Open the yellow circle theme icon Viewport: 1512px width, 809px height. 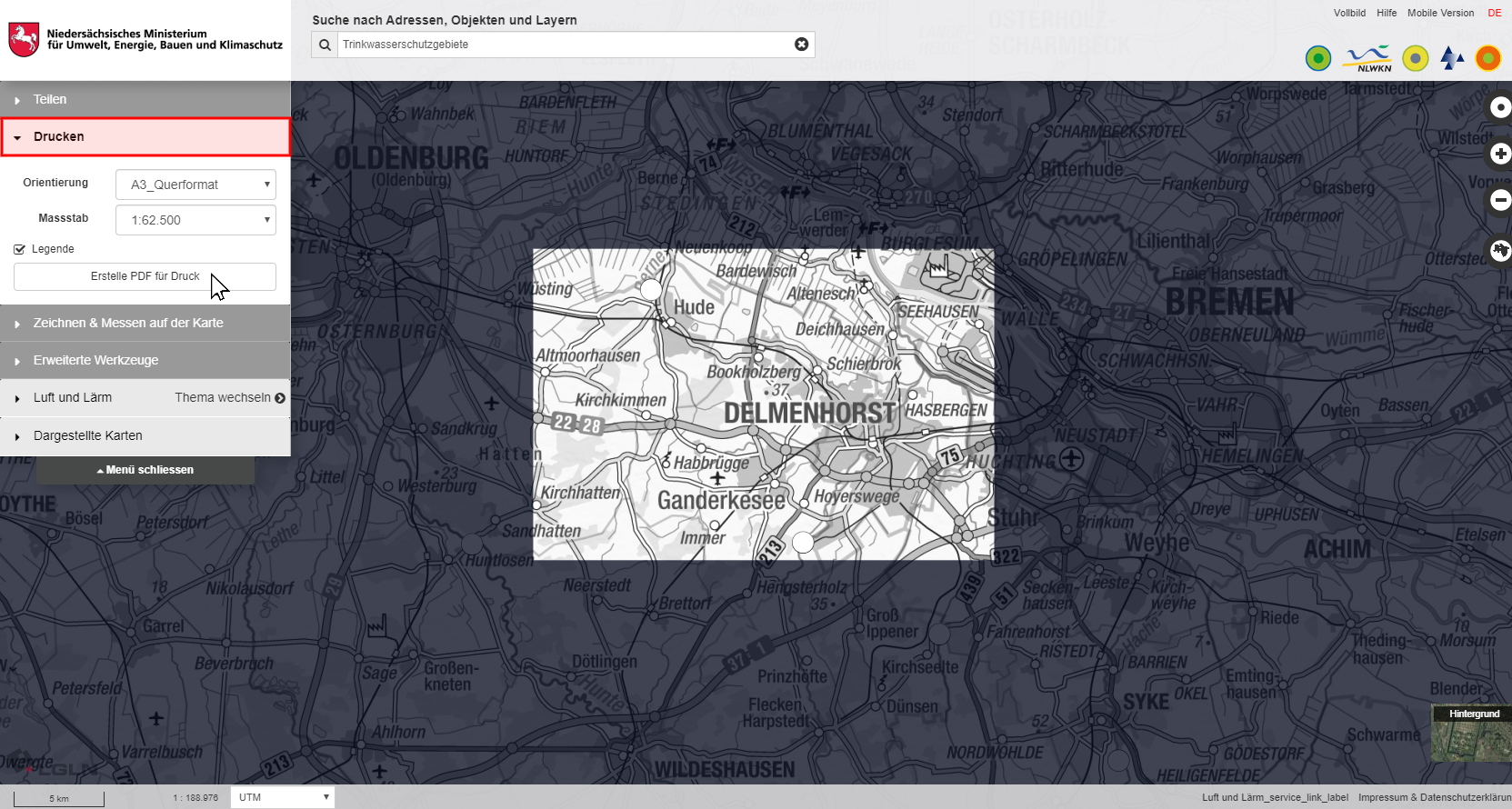click(x=1415, y=58)
